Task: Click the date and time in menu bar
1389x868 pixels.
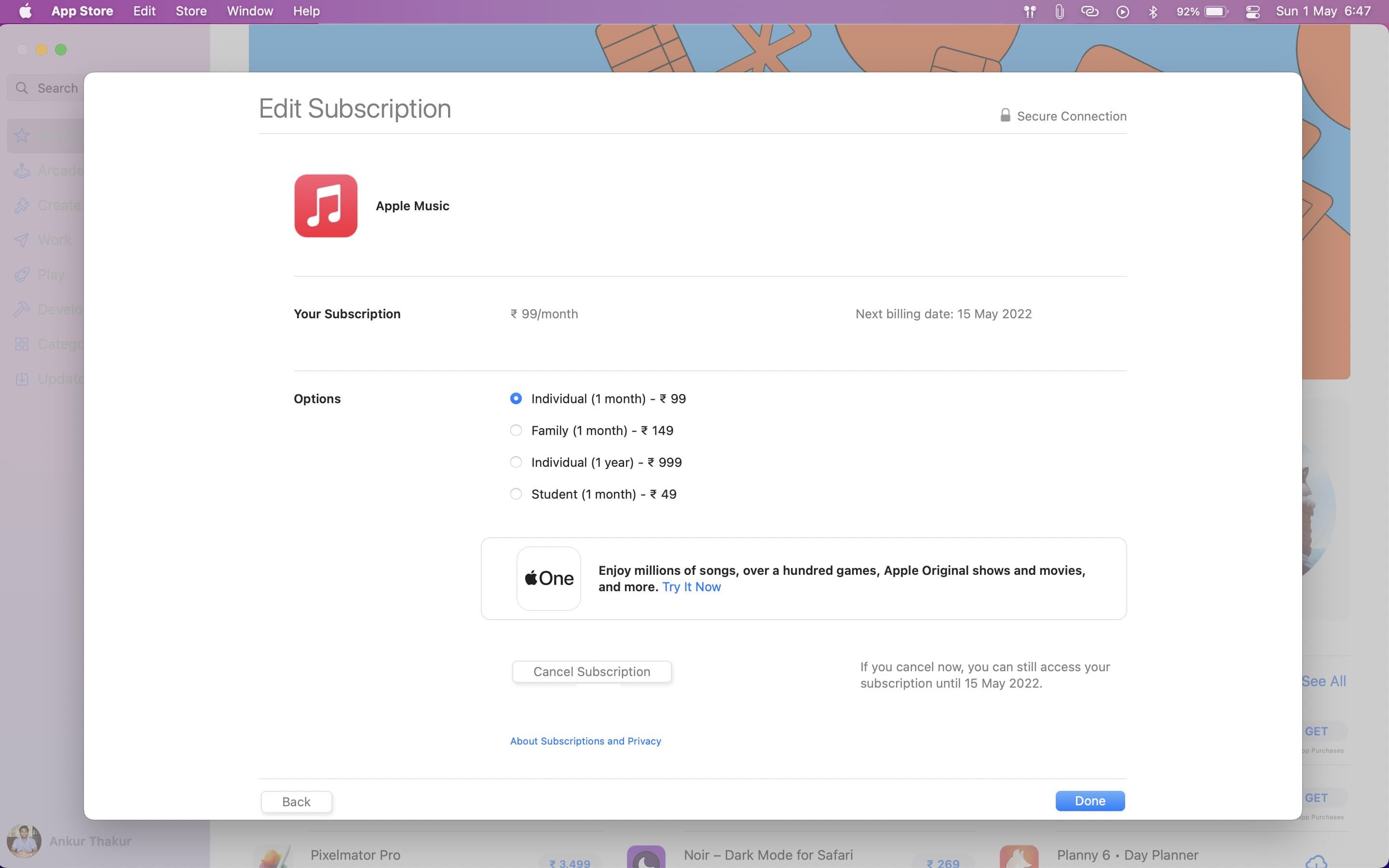Action: (1323, 11)
